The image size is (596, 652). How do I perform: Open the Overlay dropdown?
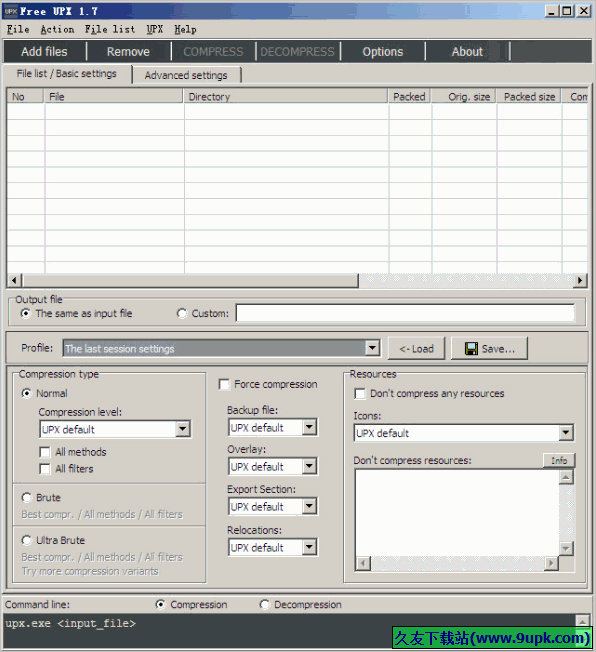click(309, 466)
